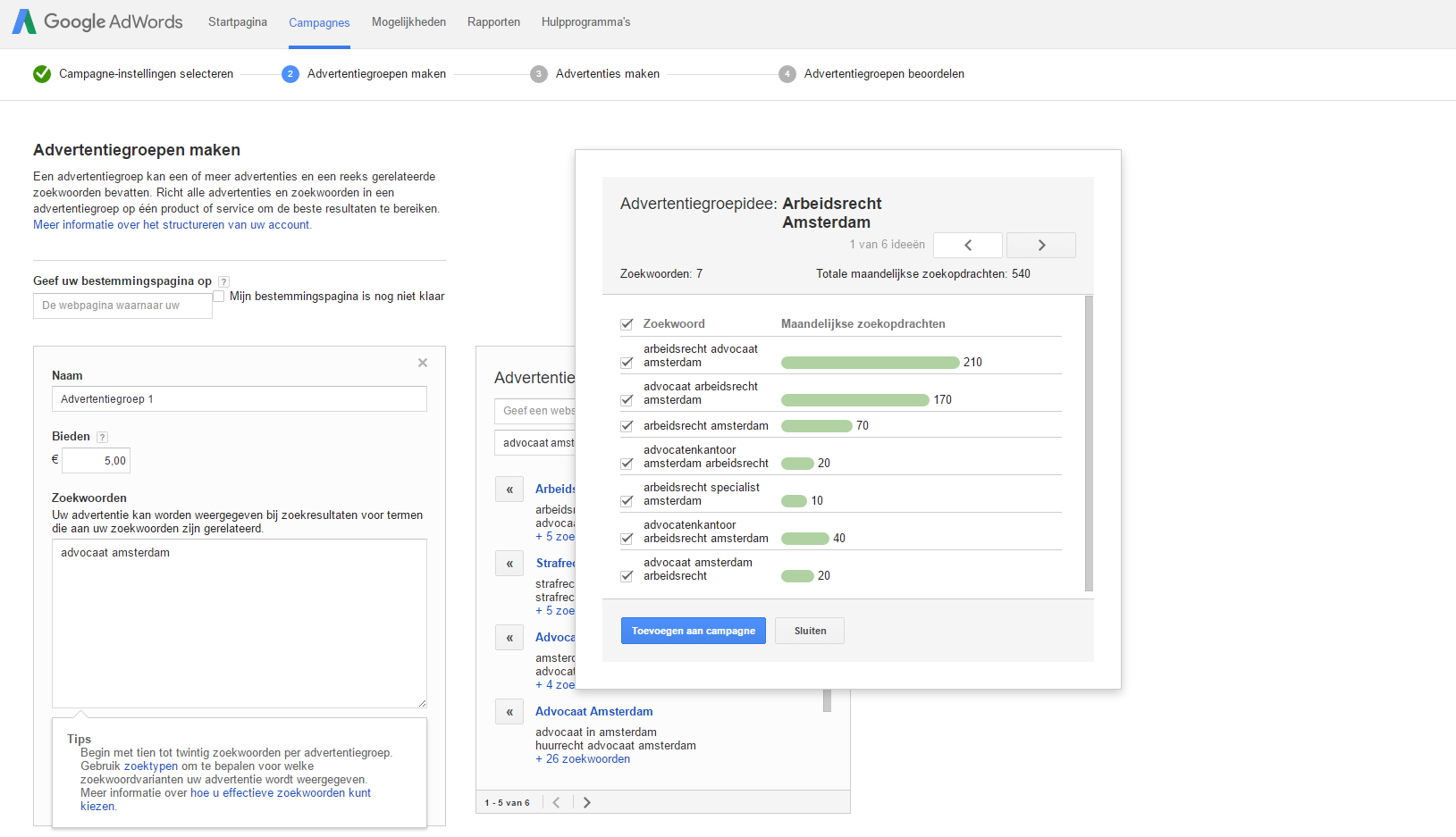Screen dimensions: 1456x837
Task: Click the Sluiten button
Action: (x=811, y=631)
